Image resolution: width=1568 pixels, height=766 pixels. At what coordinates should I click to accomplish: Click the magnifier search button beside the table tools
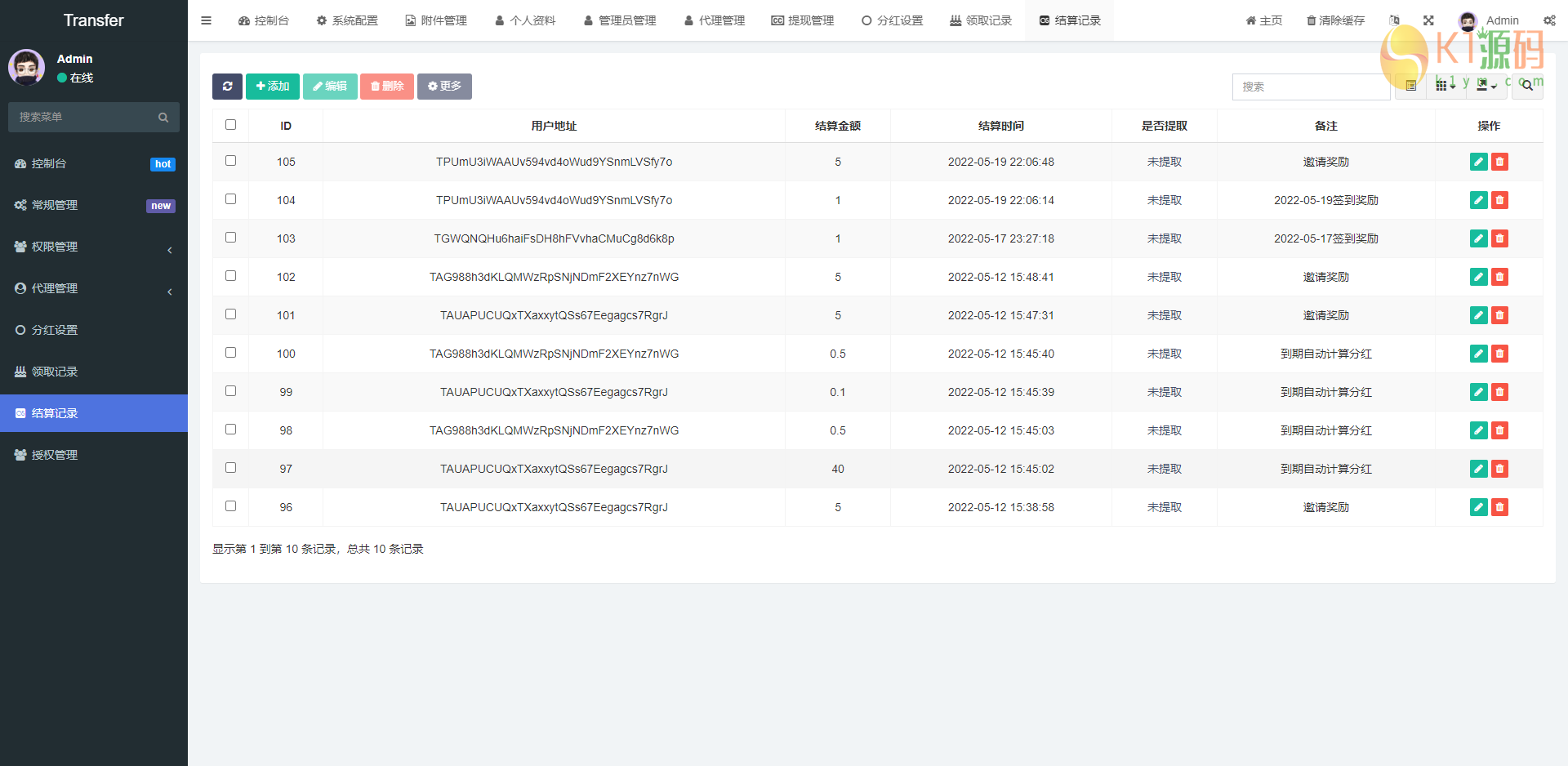(1526, 87)
